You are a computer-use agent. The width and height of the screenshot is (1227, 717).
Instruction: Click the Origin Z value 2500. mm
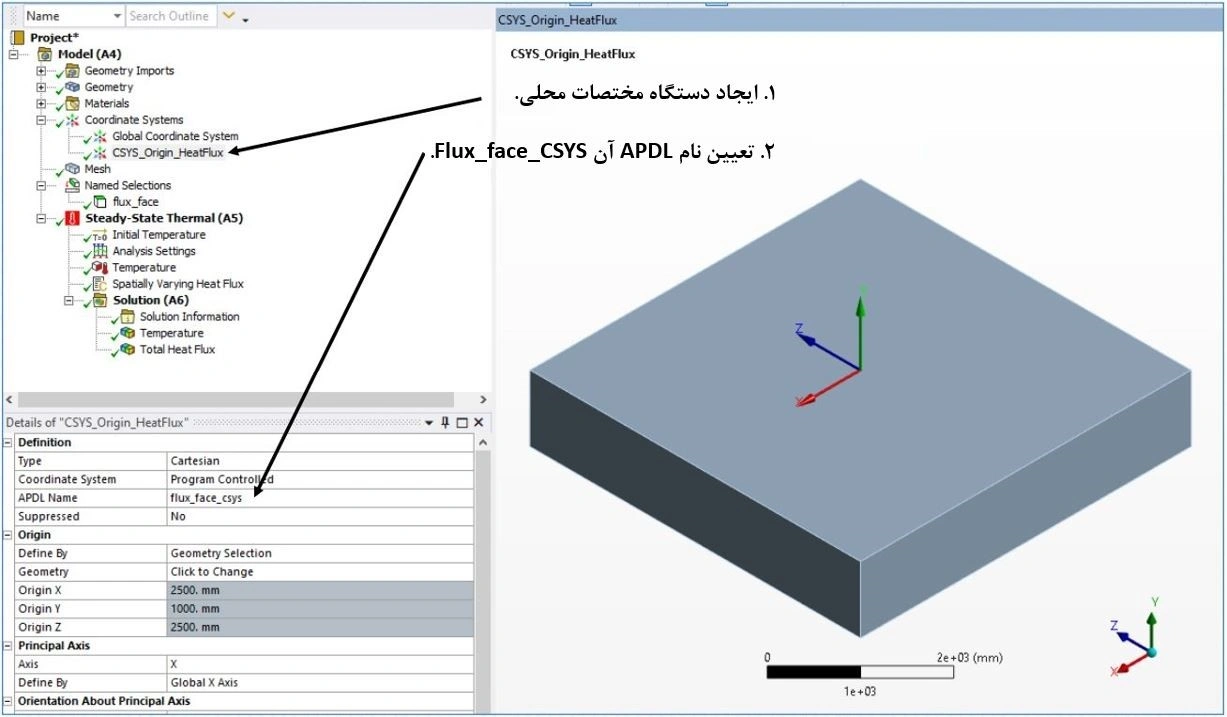[320, 627]
